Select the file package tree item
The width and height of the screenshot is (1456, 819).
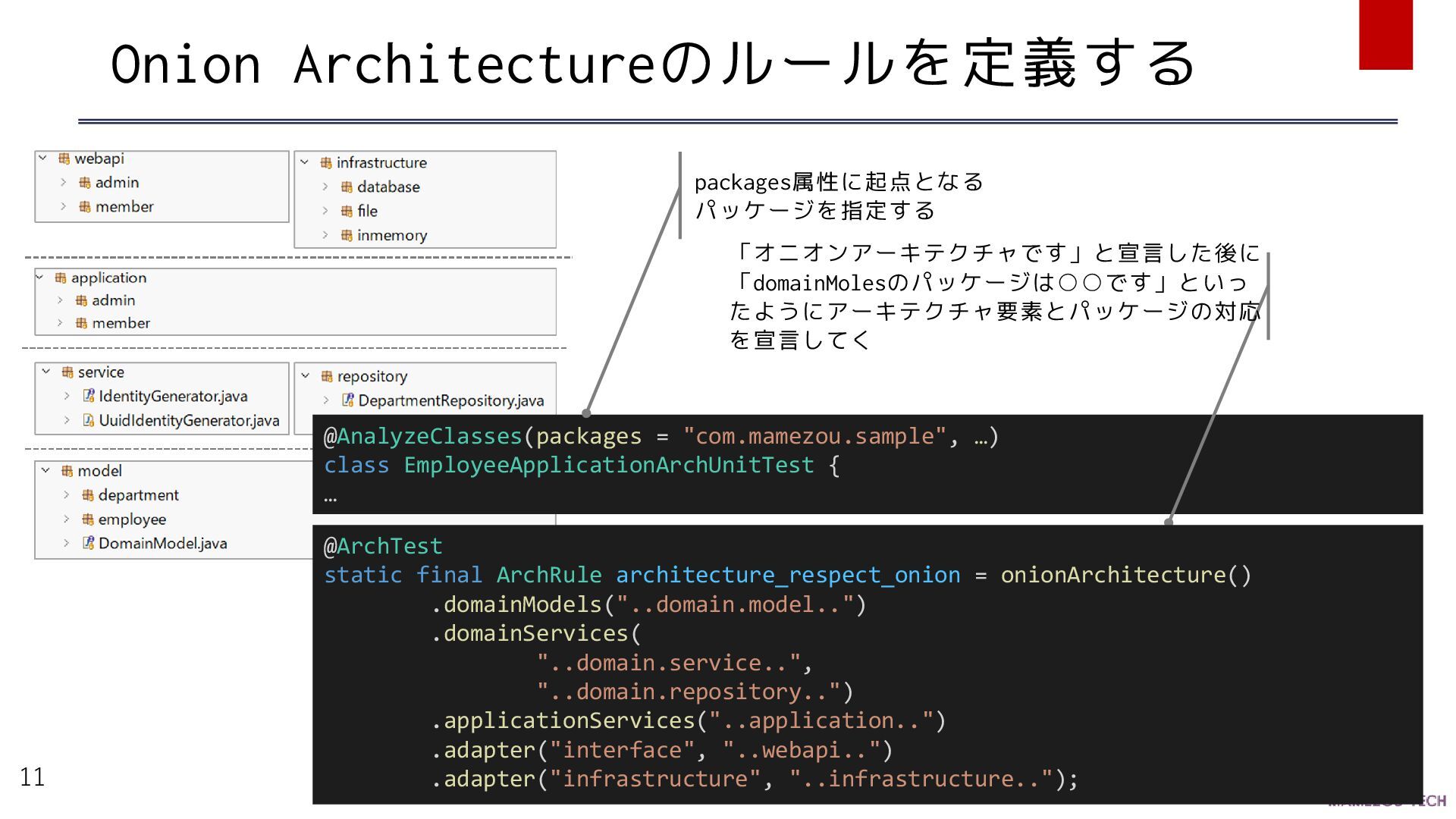pyautogui.click(x=367, y=211)
